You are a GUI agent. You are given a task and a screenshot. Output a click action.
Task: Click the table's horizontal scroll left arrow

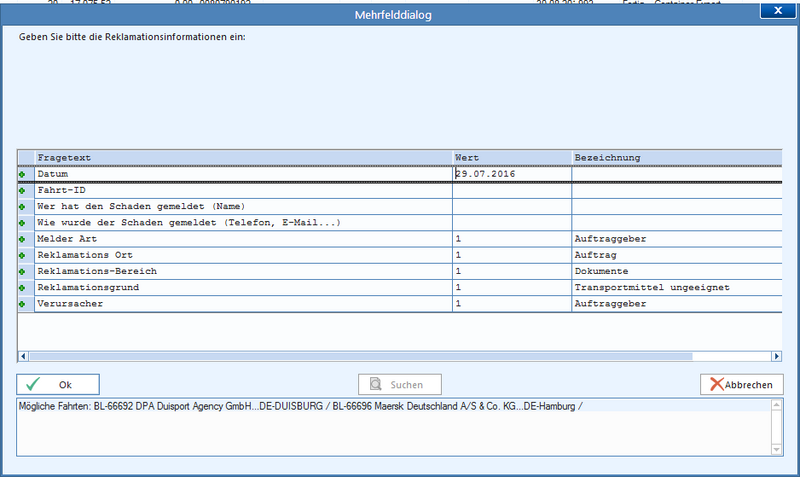(x=23, y=356)
